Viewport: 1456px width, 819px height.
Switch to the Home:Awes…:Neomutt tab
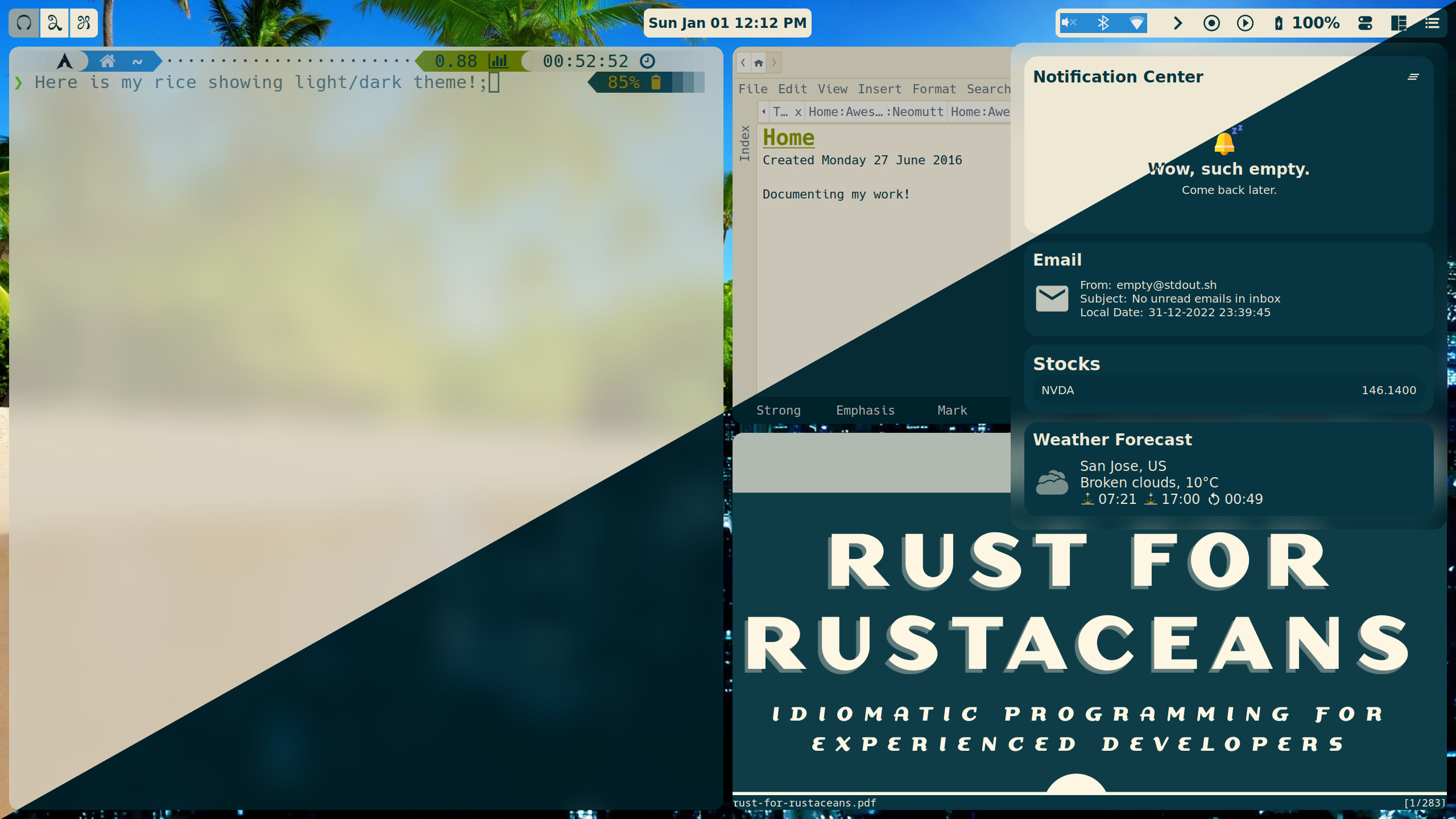click(x=876, y=112)
